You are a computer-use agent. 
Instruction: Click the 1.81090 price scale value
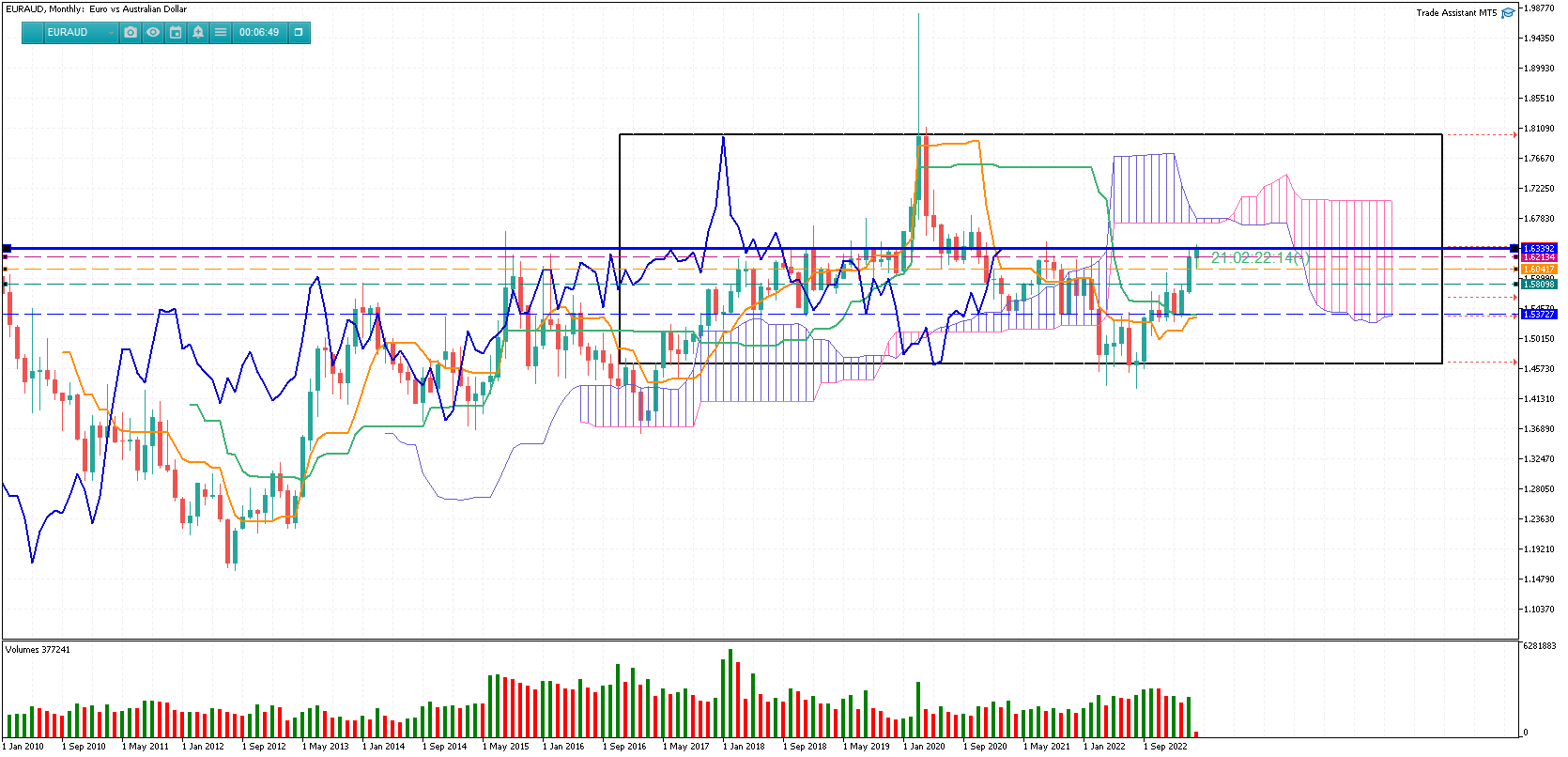coord(1540,129)
